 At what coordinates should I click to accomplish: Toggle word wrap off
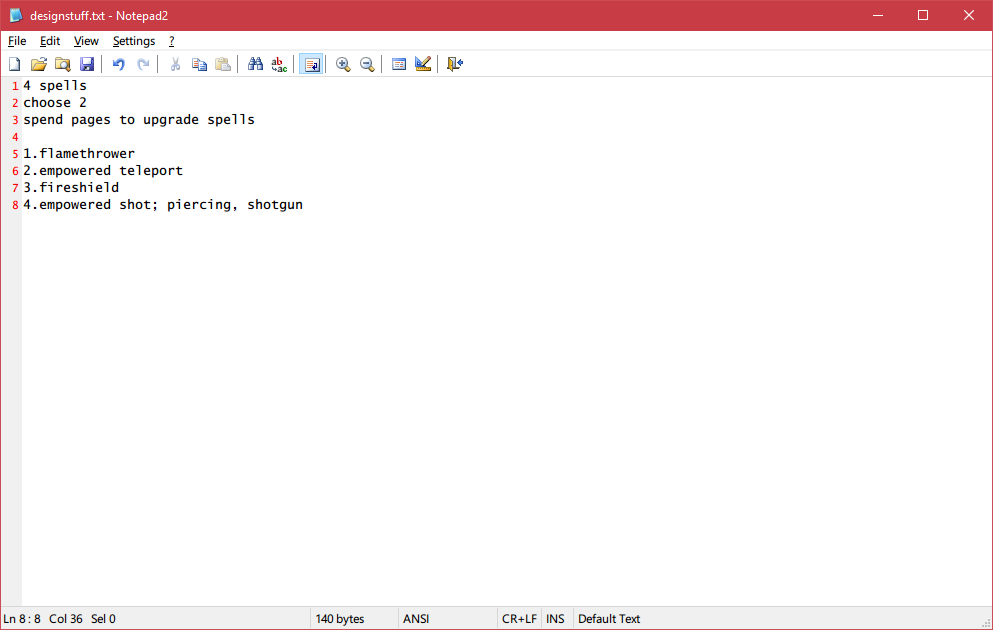pos(310,63)
